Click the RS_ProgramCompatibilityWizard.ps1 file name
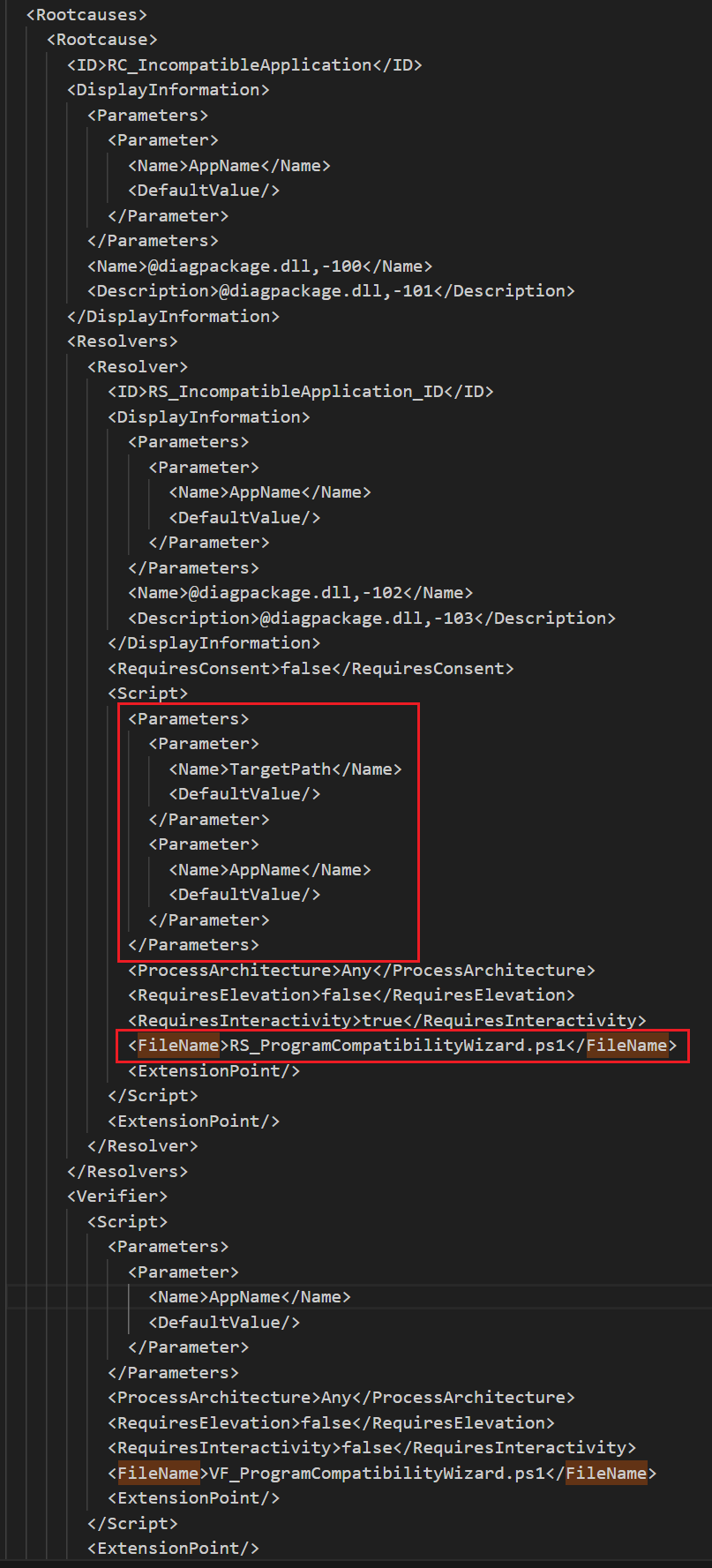This screenshot has width=712, height=1568. coord(397,1046)
